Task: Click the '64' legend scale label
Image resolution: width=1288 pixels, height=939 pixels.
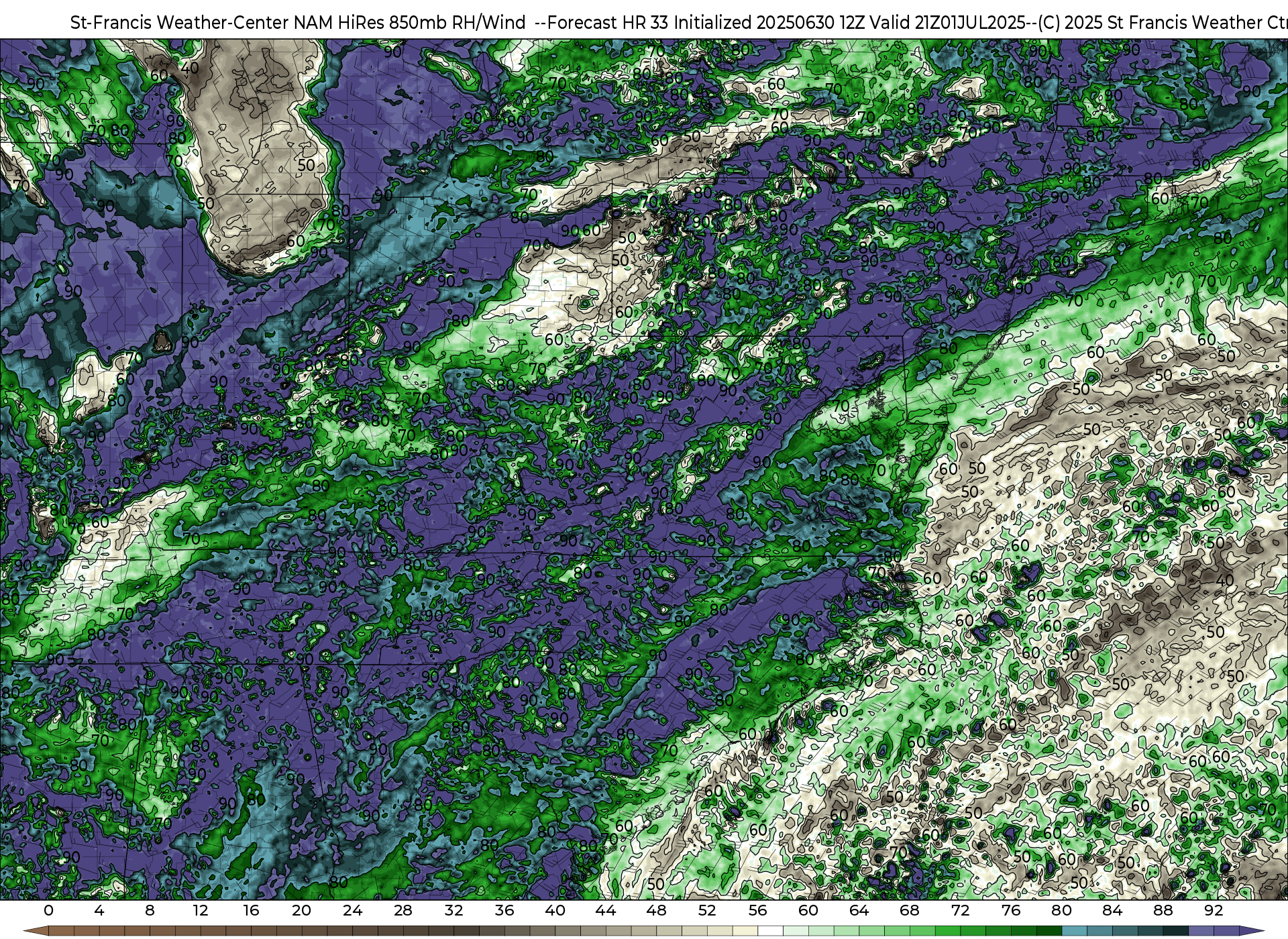Action: point(859,911)
